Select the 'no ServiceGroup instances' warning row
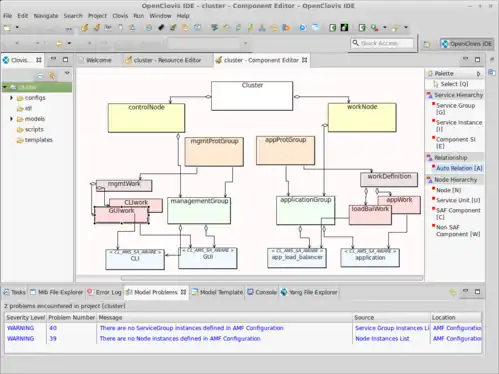This screenshot has height=374, width=499. (243, 328)
